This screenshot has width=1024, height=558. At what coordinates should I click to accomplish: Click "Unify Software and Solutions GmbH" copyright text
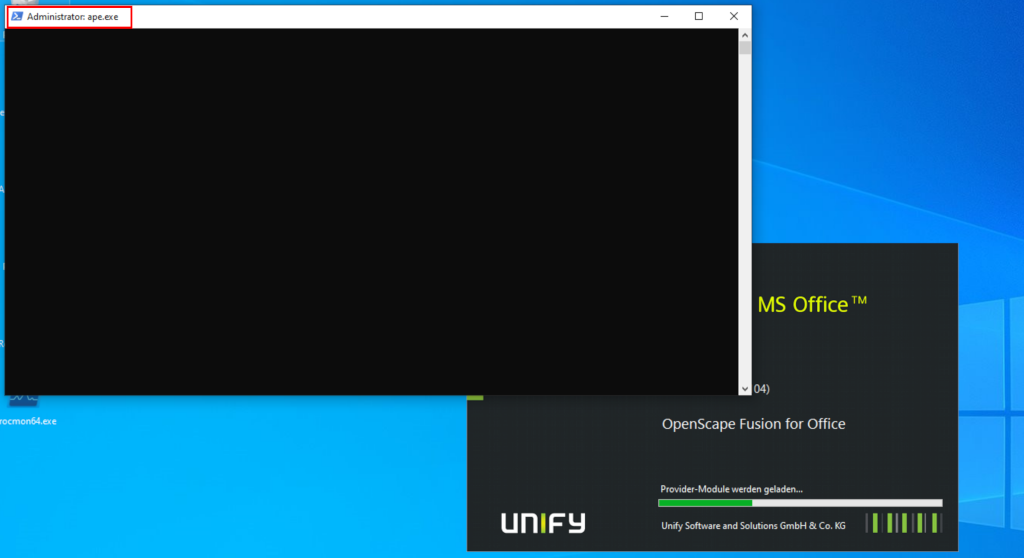point(752,526)
